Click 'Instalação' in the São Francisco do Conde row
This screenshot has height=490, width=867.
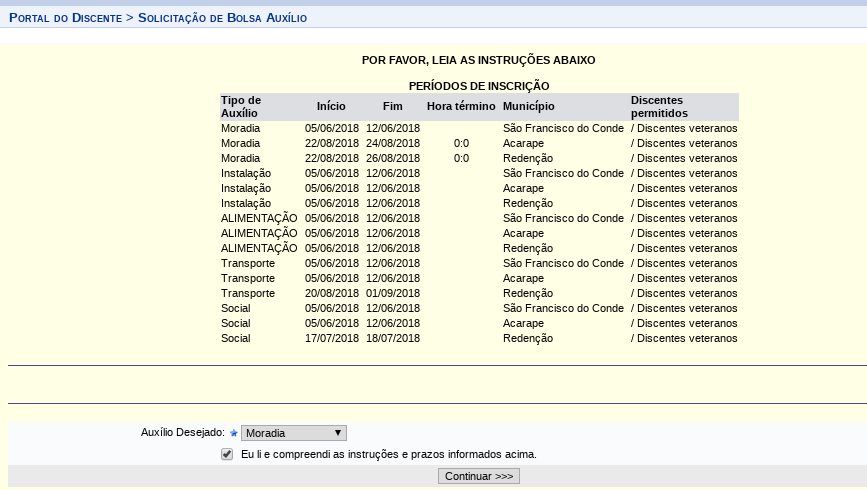tap(246, 174)
